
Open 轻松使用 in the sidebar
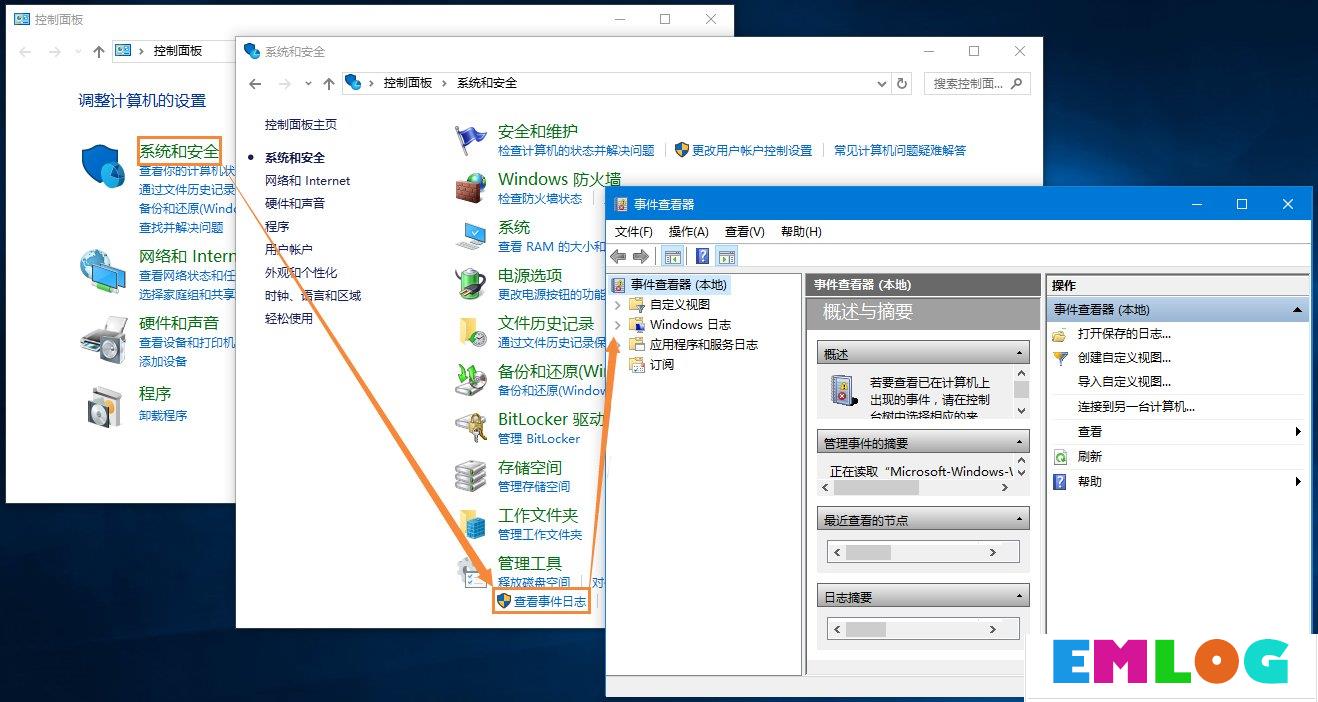pos(289,319)
